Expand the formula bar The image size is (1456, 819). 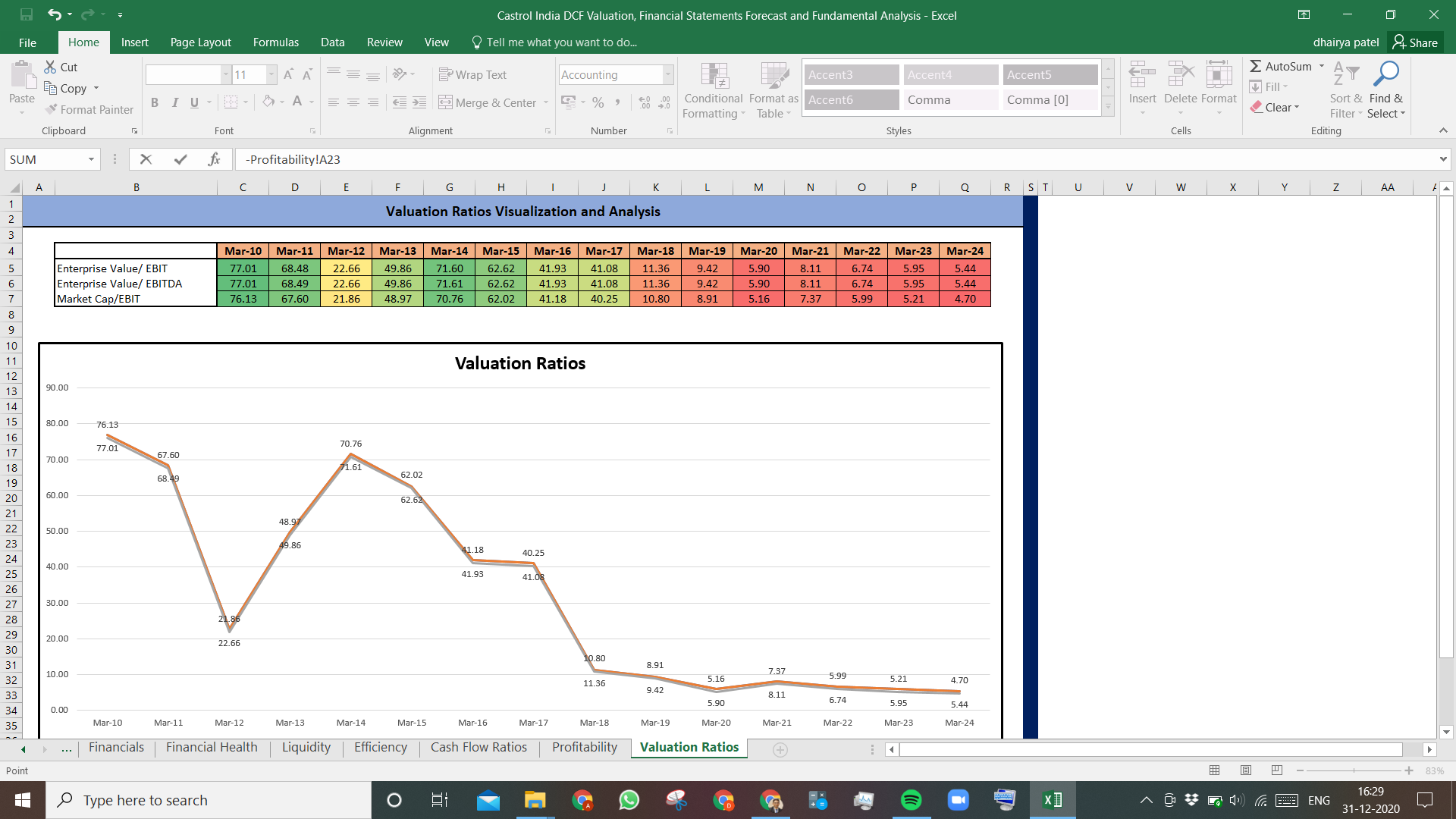coord(1443,159)
